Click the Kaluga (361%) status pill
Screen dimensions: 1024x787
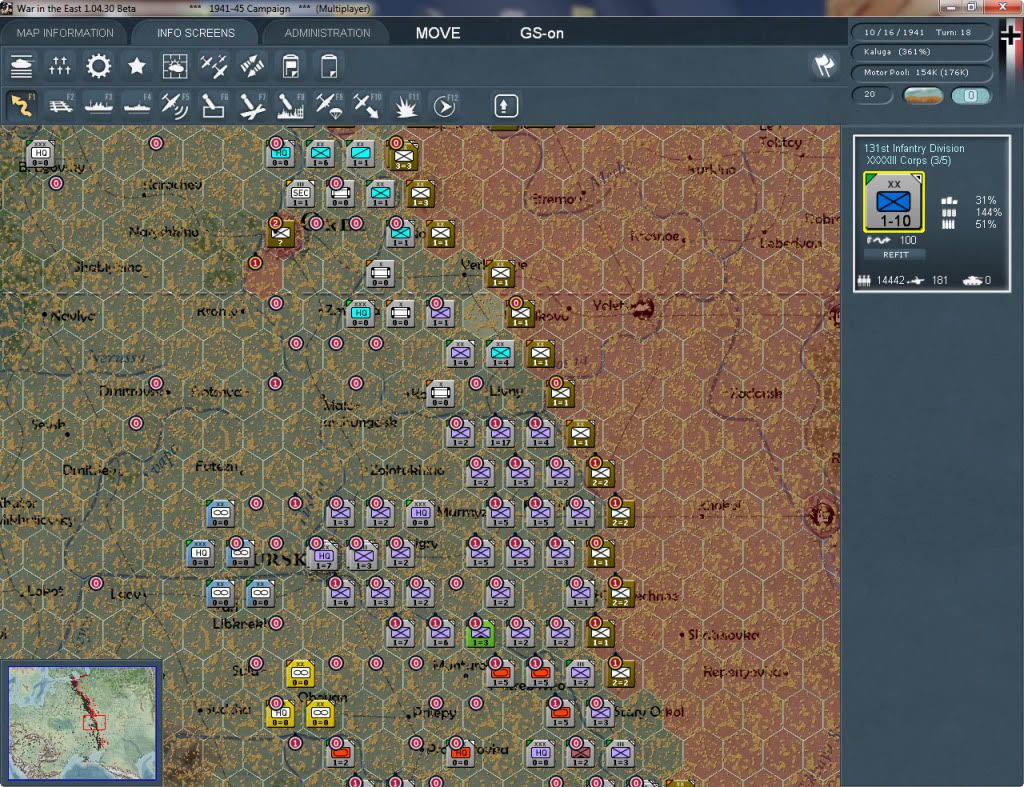click(x=921, y=52)
